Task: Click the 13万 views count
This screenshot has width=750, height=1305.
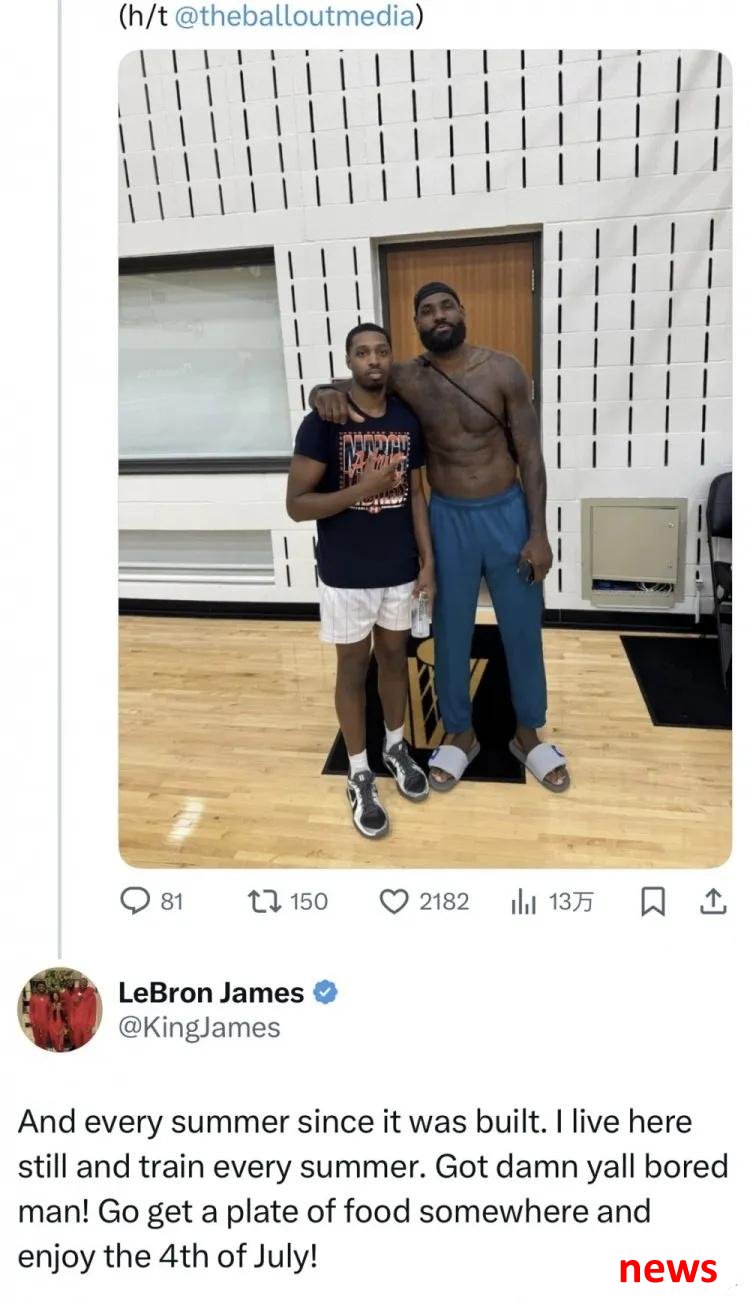Action: tap(571, 902)
